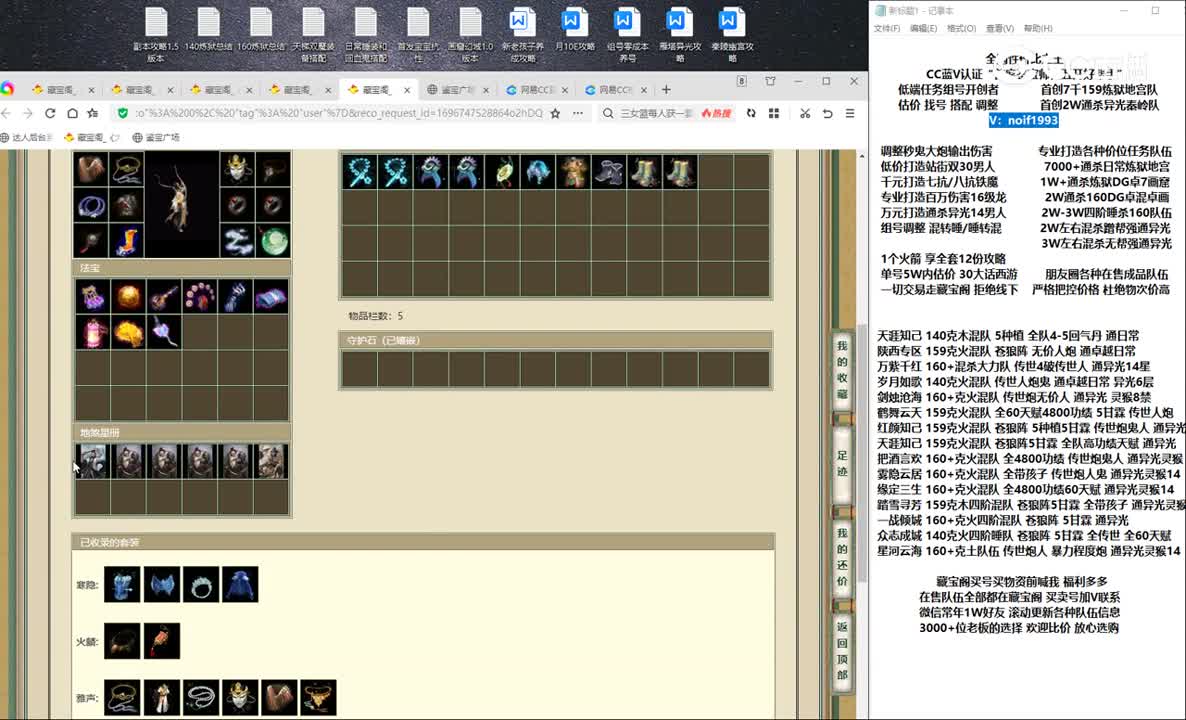Click the golden mask helmet equipment icon

238,169
